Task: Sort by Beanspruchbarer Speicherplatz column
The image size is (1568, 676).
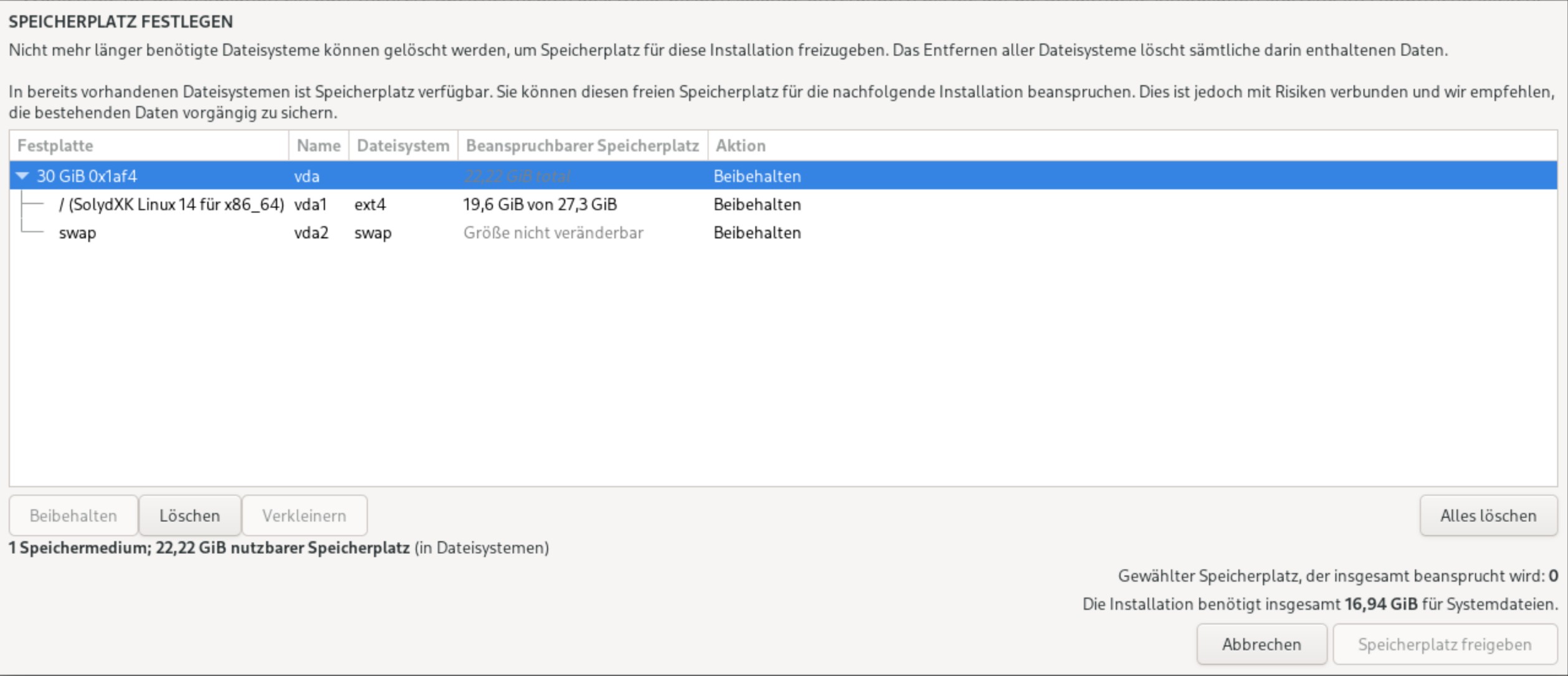Action: [582, 145]
